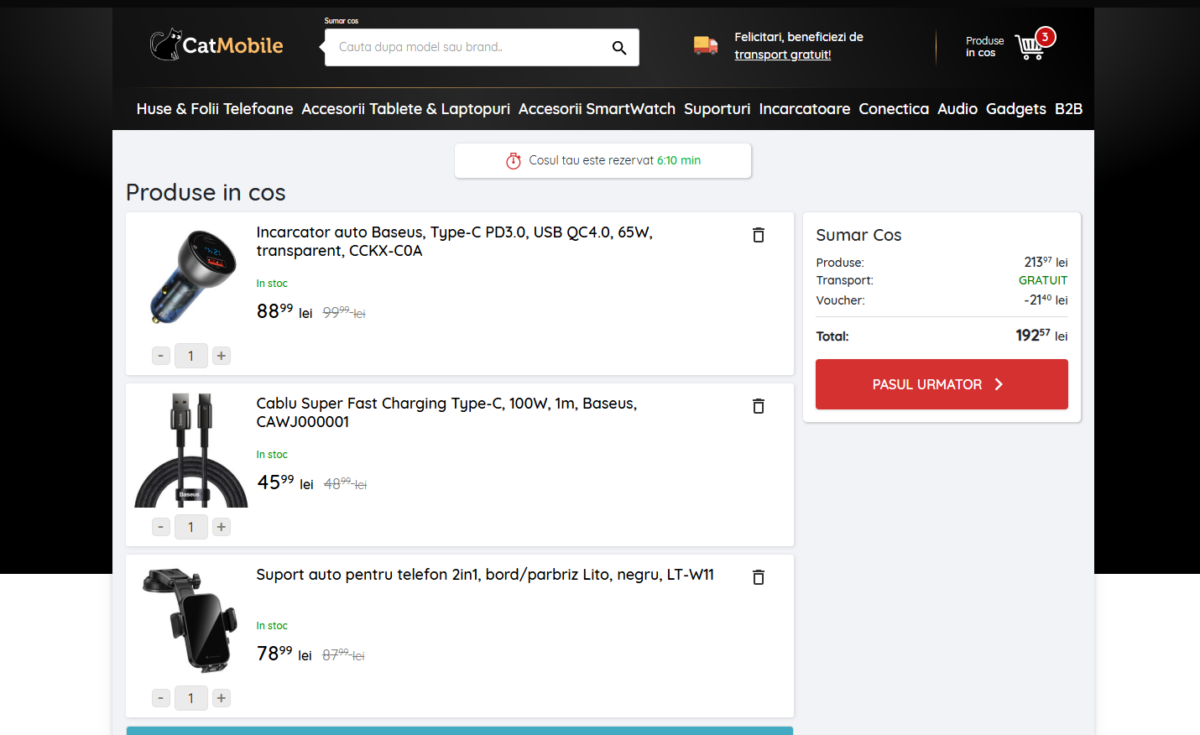Screen dimensions: 1200x735
Task: Decrease quantity of Lito phone holder
Action: [x=161, y=698]
